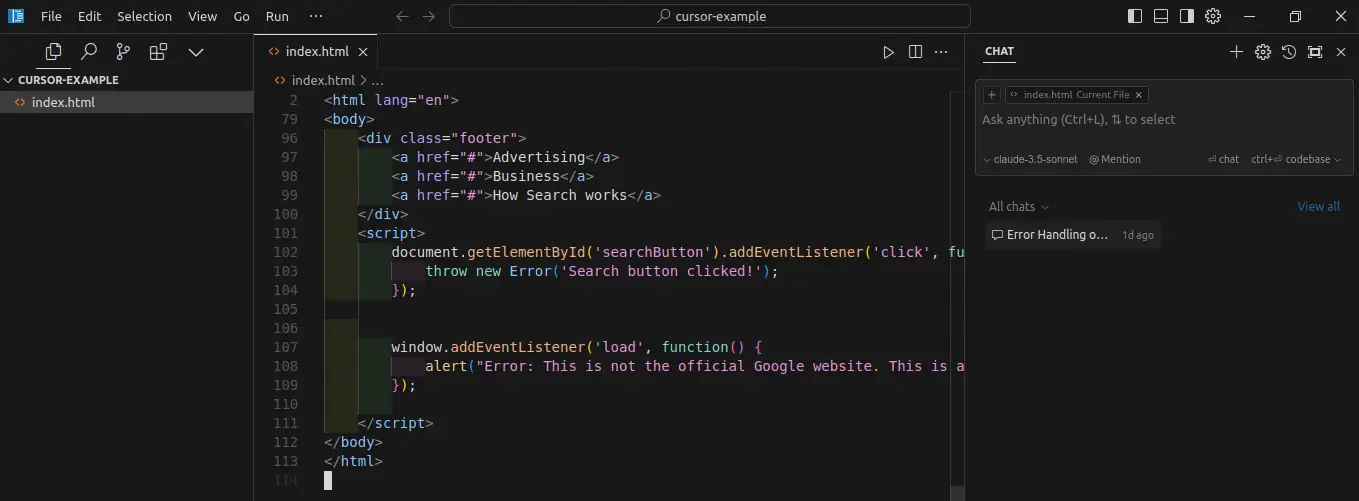Go back with the left arrow
Screen dimensions: 1359x501
(402, 16)
